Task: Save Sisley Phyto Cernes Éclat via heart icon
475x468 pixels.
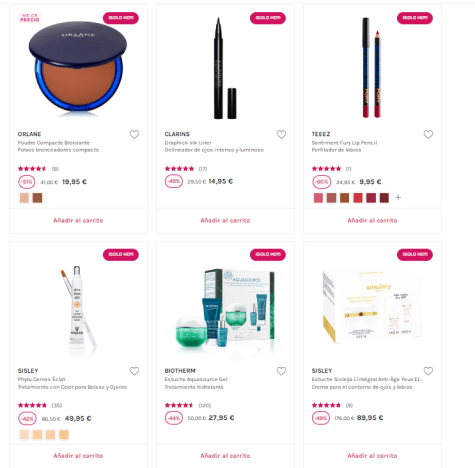Action: [x=134, y=371]
